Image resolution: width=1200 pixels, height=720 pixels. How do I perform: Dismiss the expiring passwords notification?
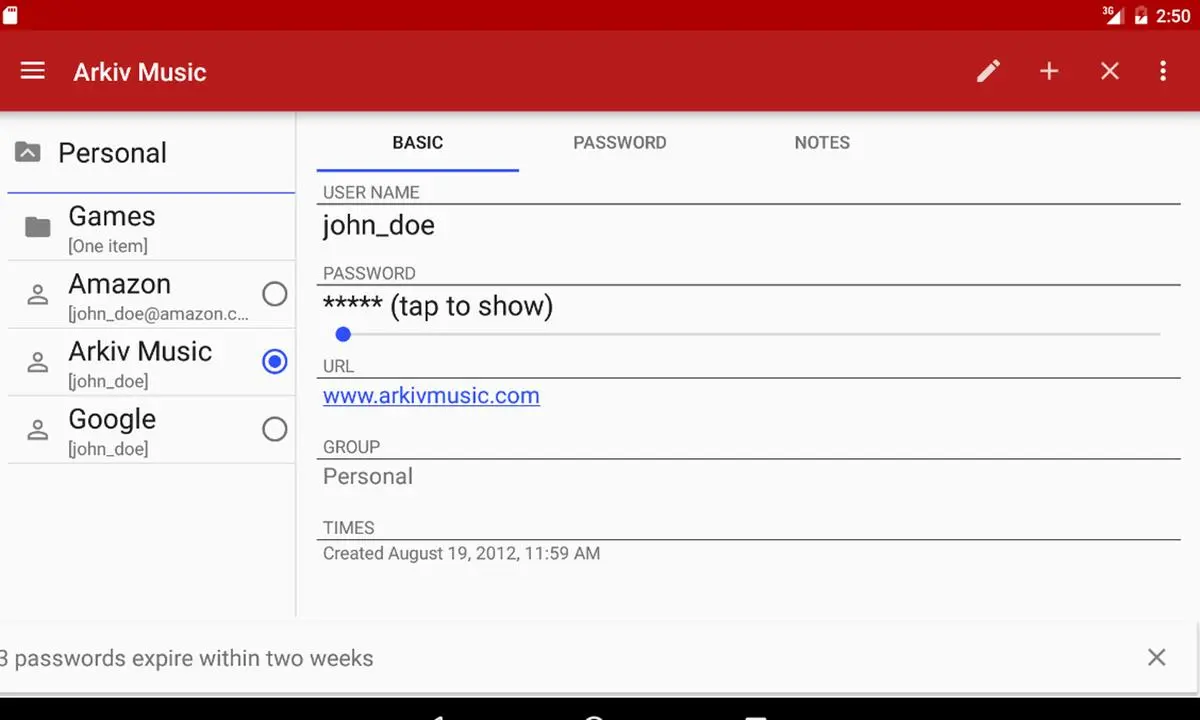tap(1156, 657)
